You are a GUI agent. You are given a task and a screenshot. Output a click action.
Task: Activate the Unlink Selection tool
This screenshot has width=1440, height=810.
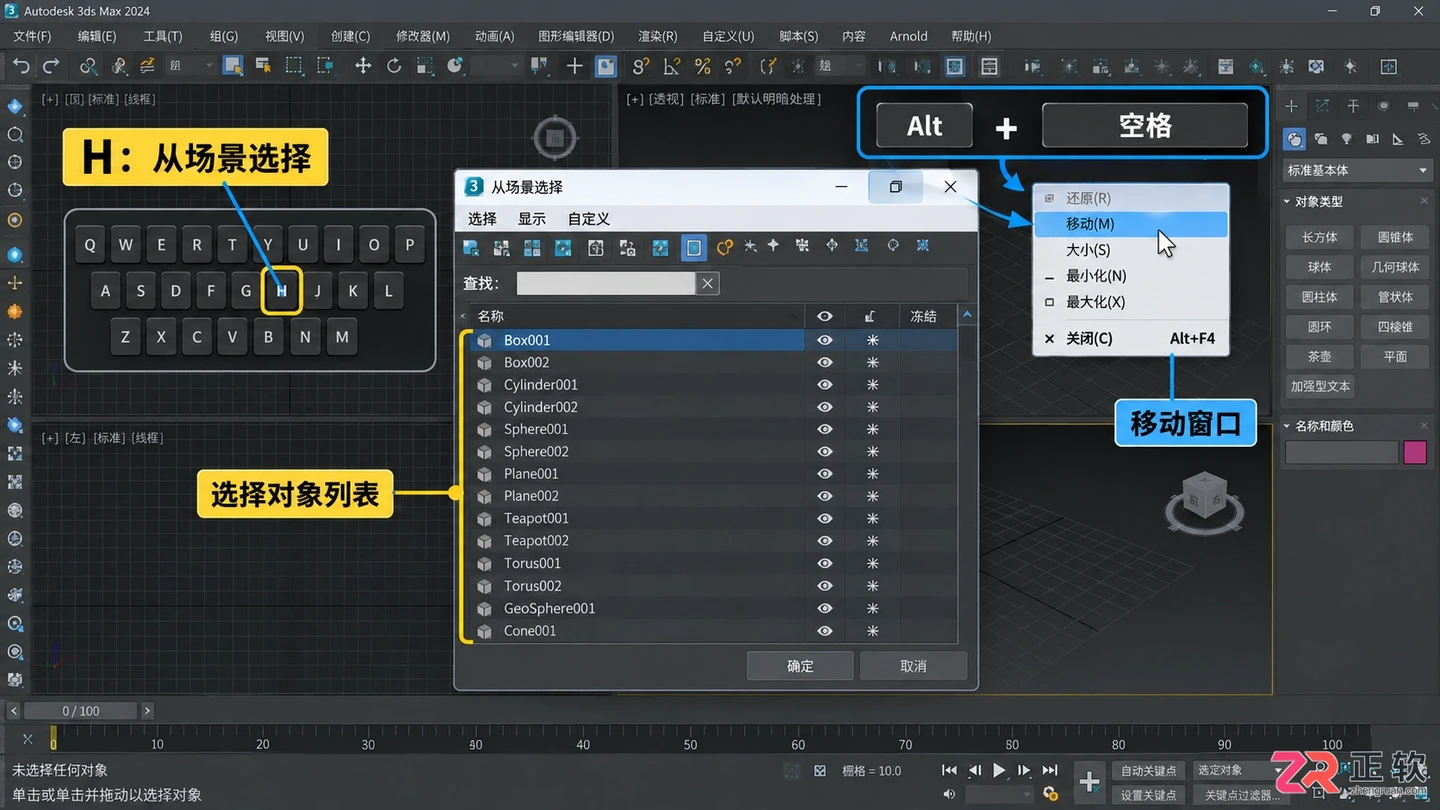coord(119,66)
